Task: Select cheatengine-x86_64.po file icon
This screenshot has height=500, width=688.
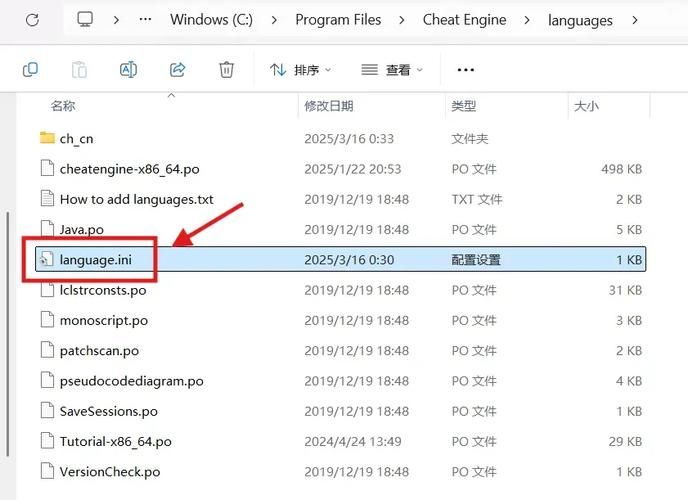Action: click(47, 168)
